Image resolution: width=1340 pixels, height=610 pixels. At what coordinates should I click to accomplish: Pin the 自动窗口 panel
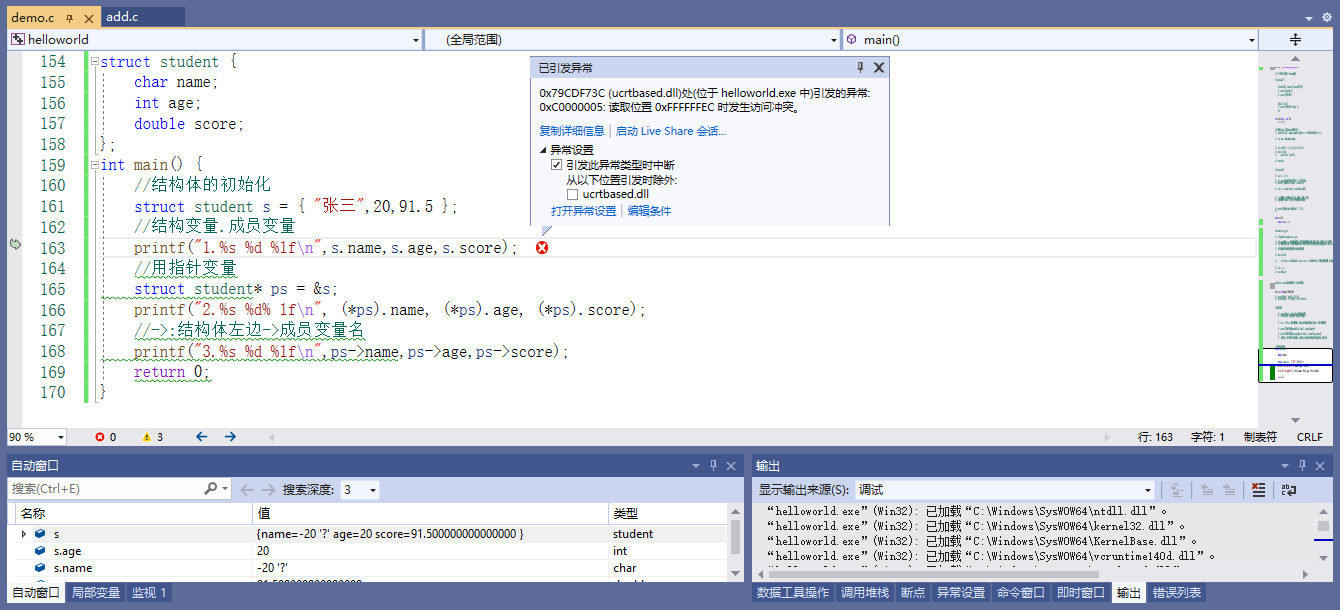coord(714,466)
